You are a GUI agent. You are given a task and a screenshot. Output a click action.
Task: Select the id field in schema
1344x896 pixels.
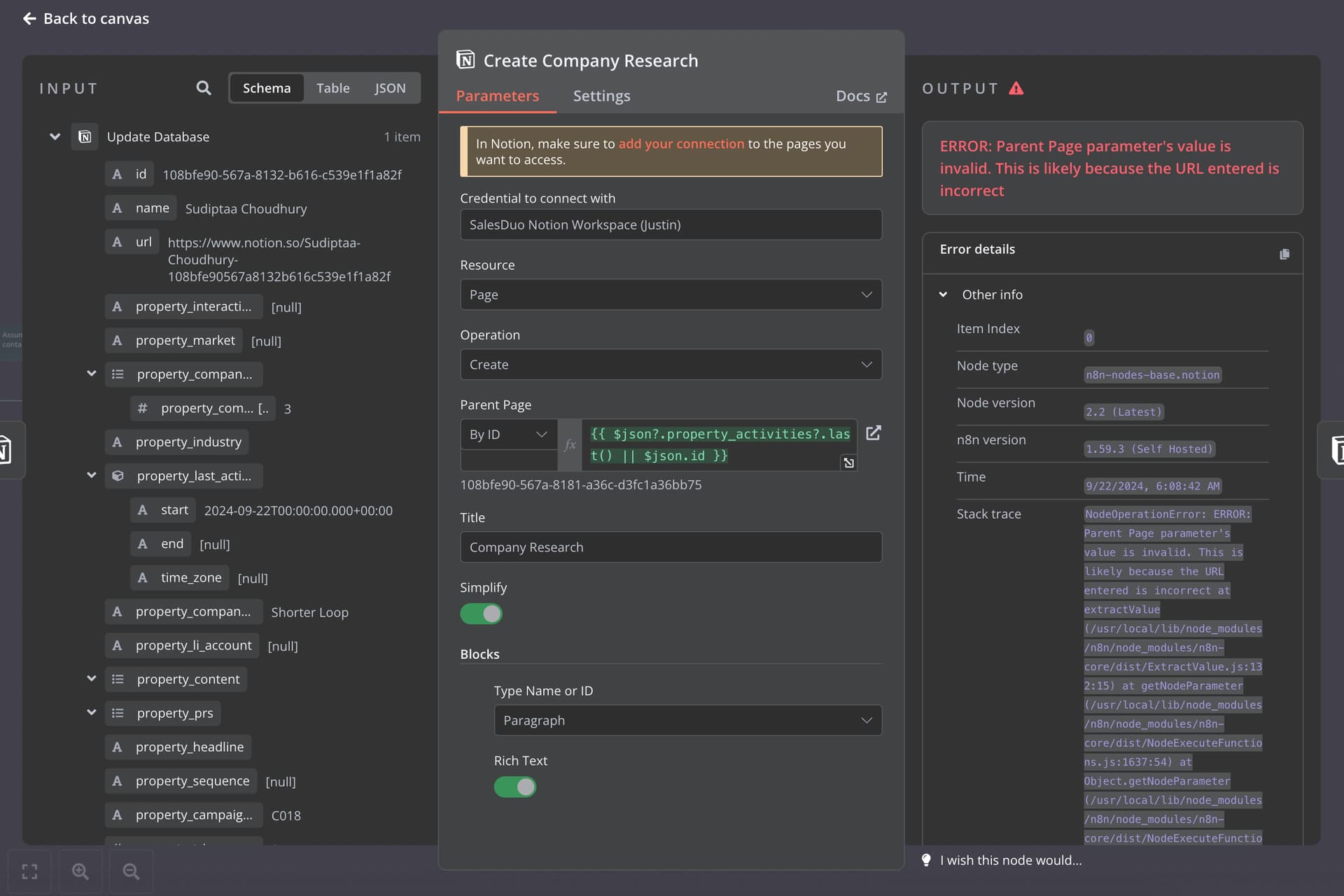click(x=129, y=174)
